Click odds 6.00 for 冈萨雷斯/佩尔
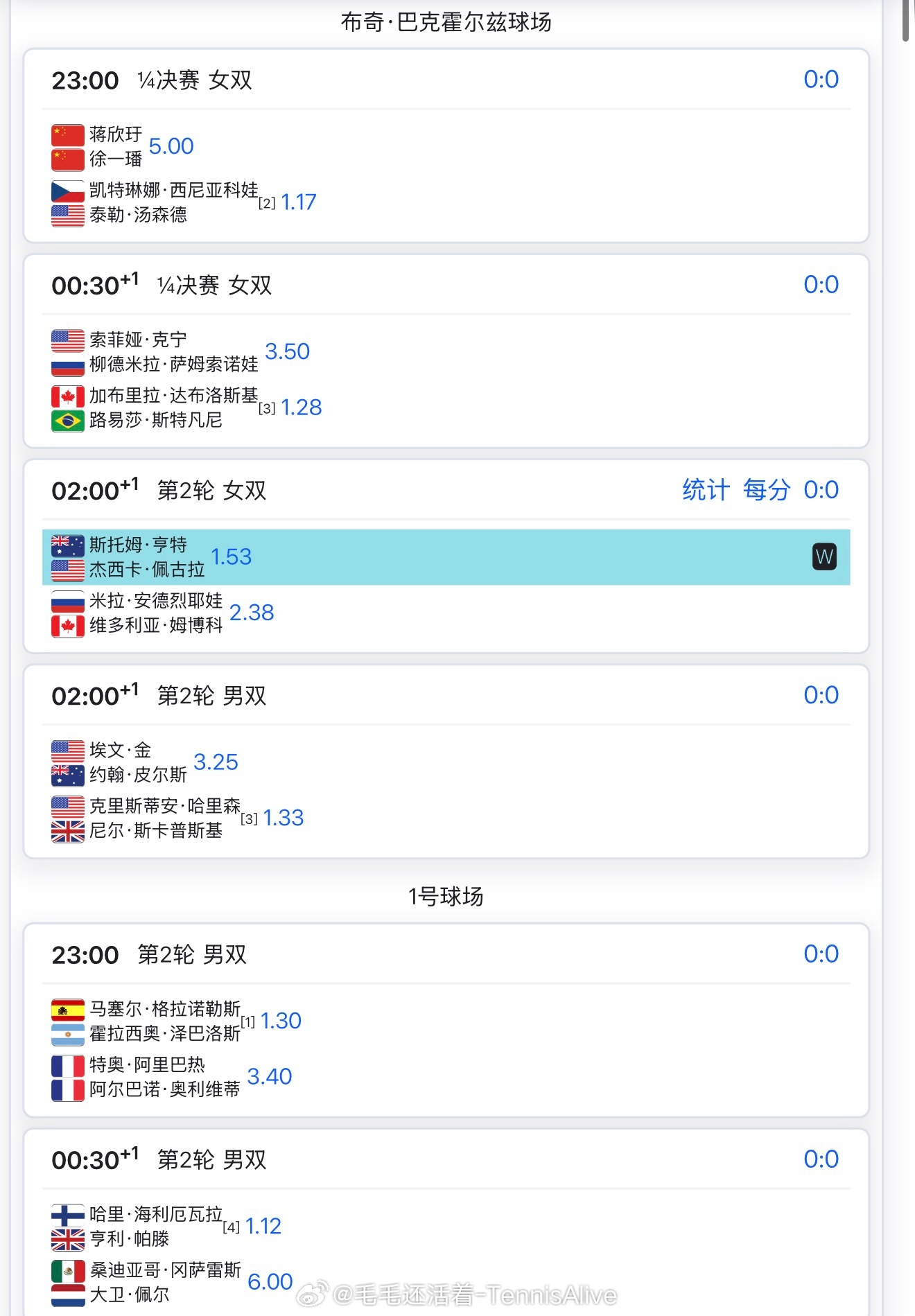The image size is (915, 1316). click(x=270, y=1282)
